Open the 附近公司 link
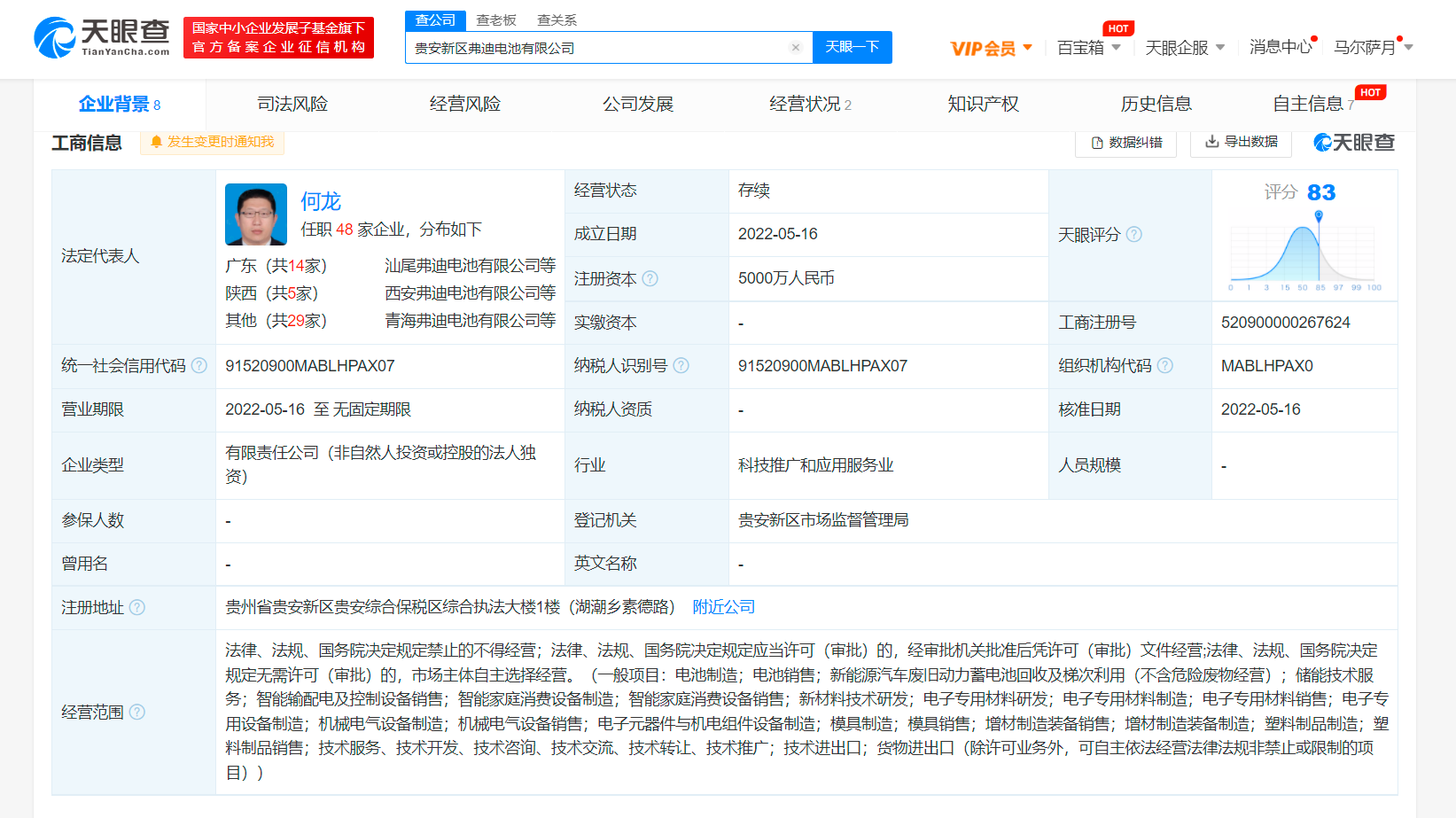 click(723, 607)
